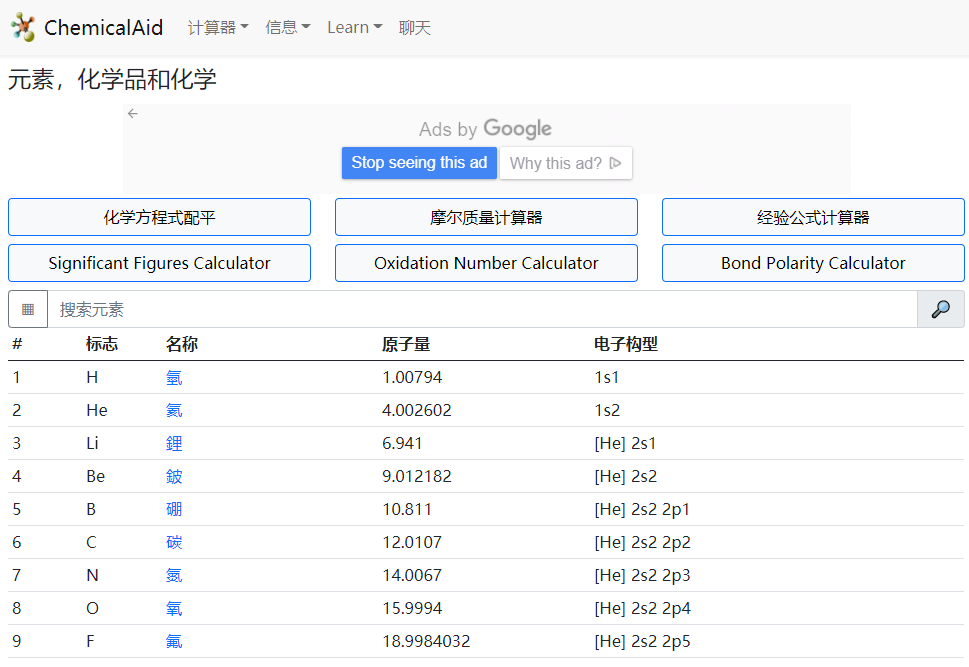Click the ChemicalAid molecule logo icon
969x667 pixels.
23,27
